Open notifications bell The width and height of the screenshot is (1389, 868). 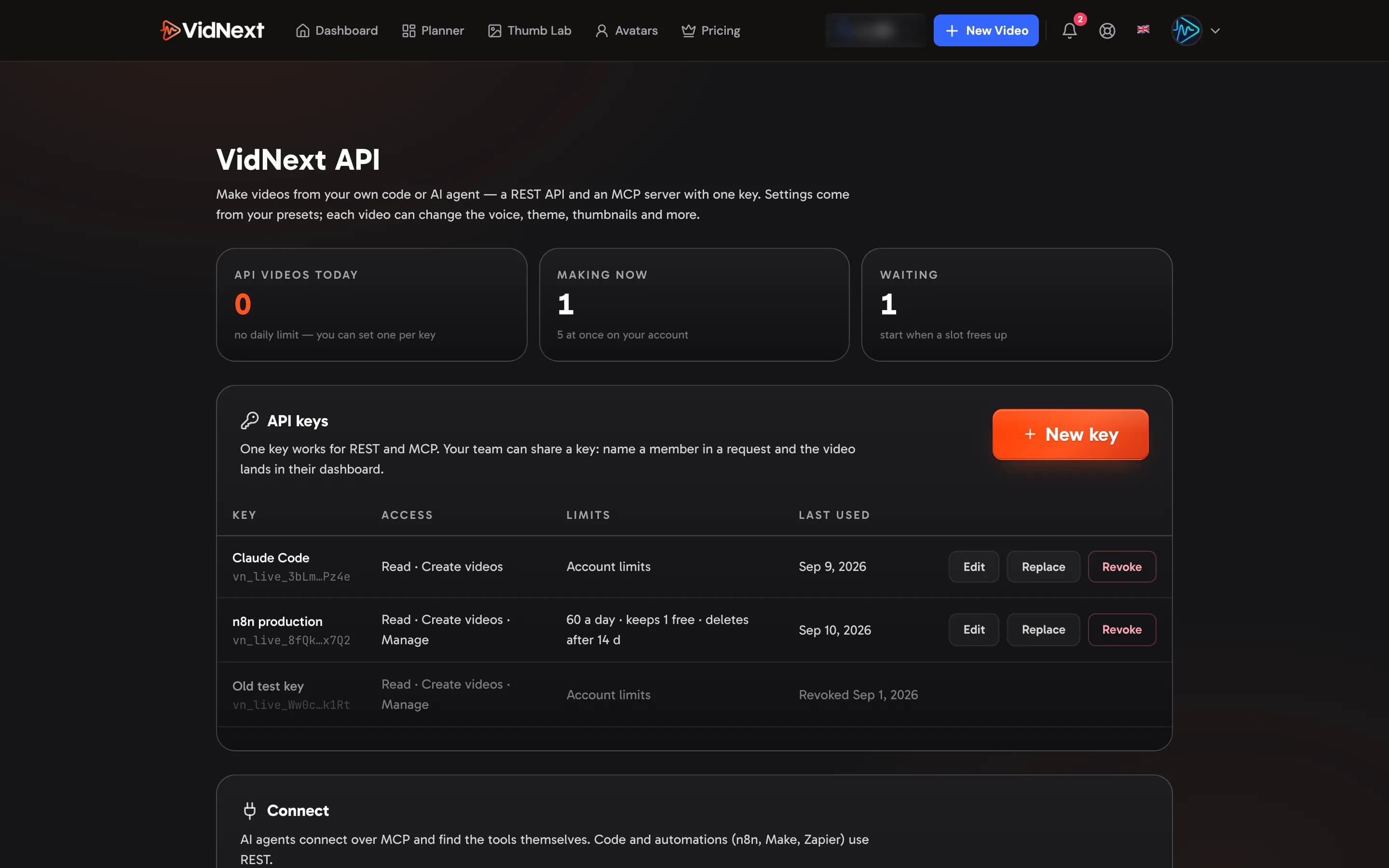tap(1069, 30)
